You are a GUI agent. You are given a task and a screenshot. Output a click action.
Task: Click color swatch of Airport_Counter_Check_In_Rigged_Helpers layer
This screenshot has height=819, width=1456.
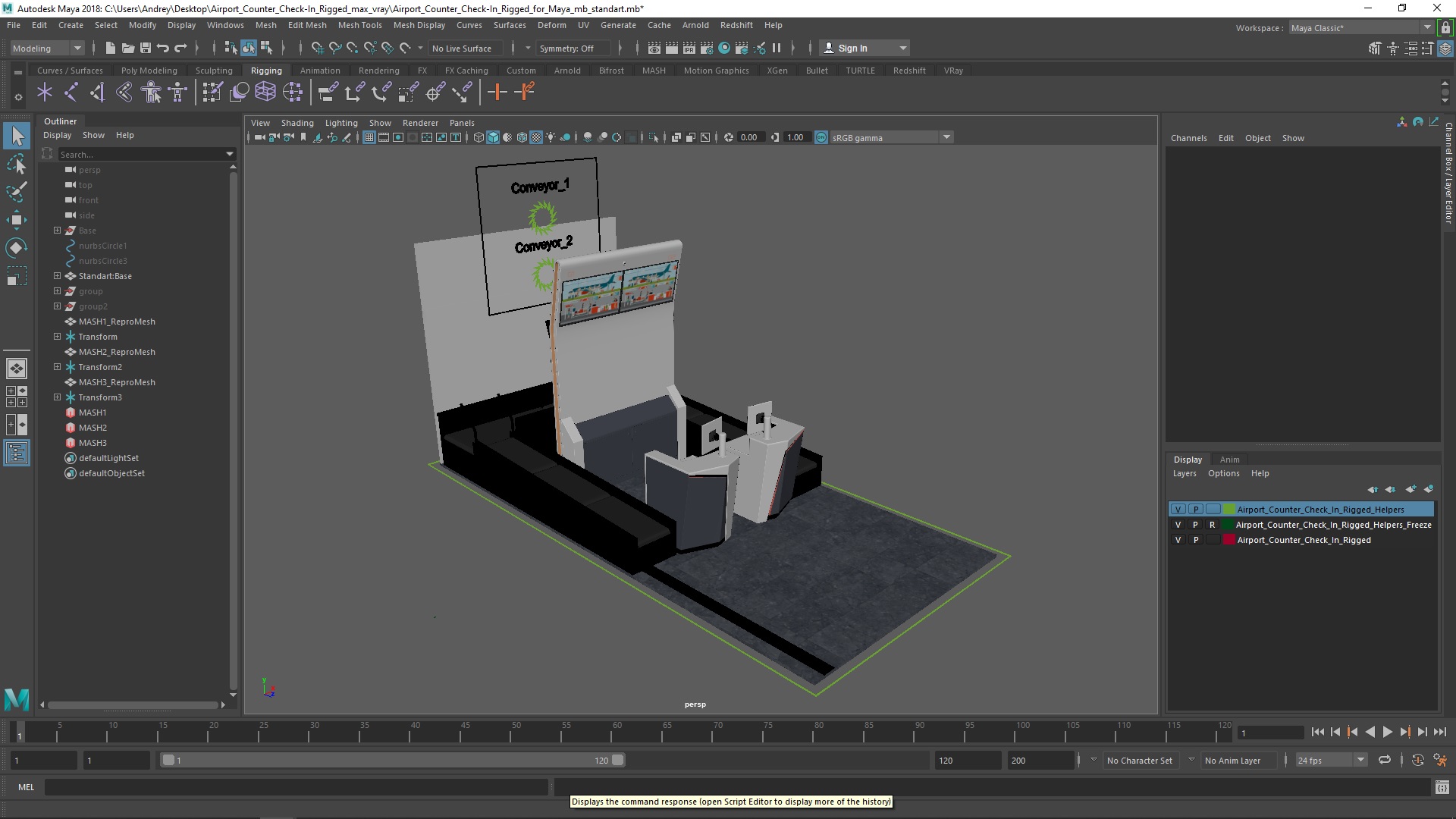tap(1229, 510)
